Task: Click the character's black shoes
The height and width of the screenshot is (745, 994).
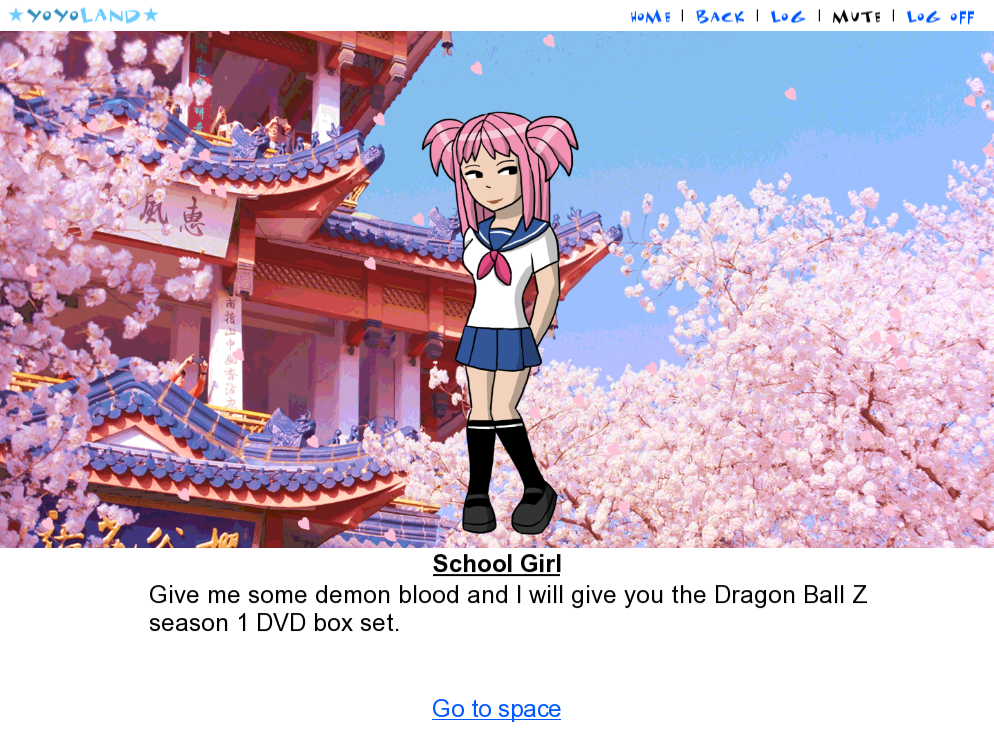Action: pos(510,510)
